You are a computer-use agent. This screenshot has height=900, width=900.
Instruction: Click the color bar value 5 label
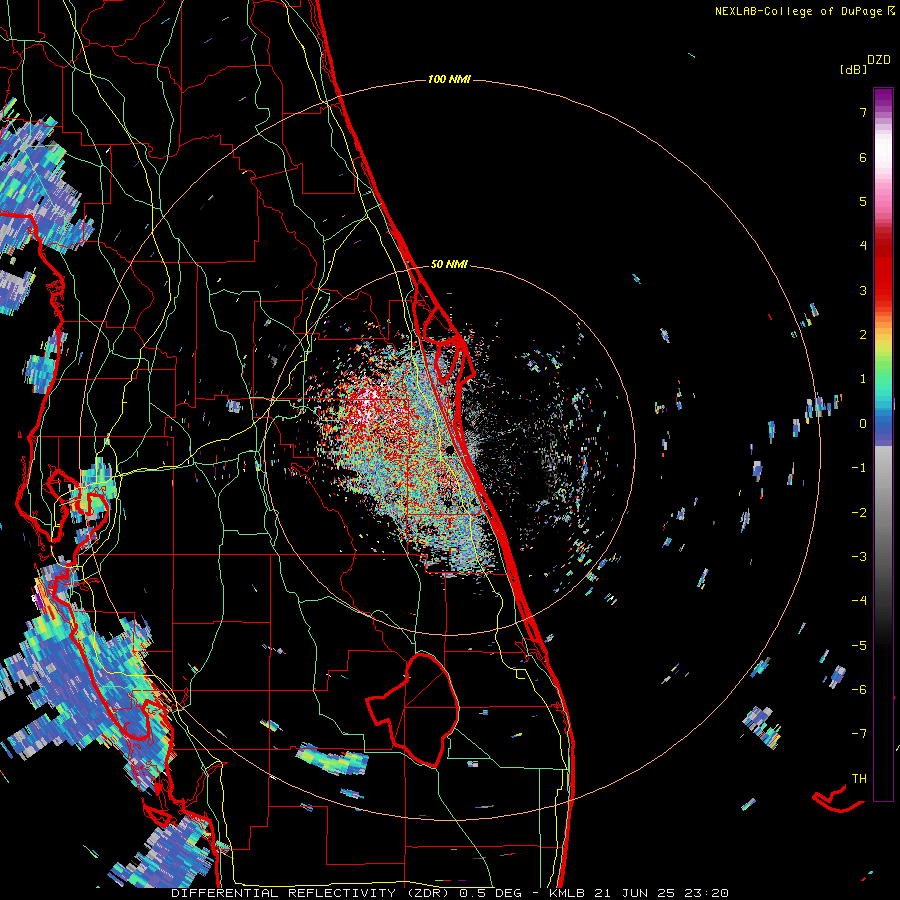(x=863, y=201)
